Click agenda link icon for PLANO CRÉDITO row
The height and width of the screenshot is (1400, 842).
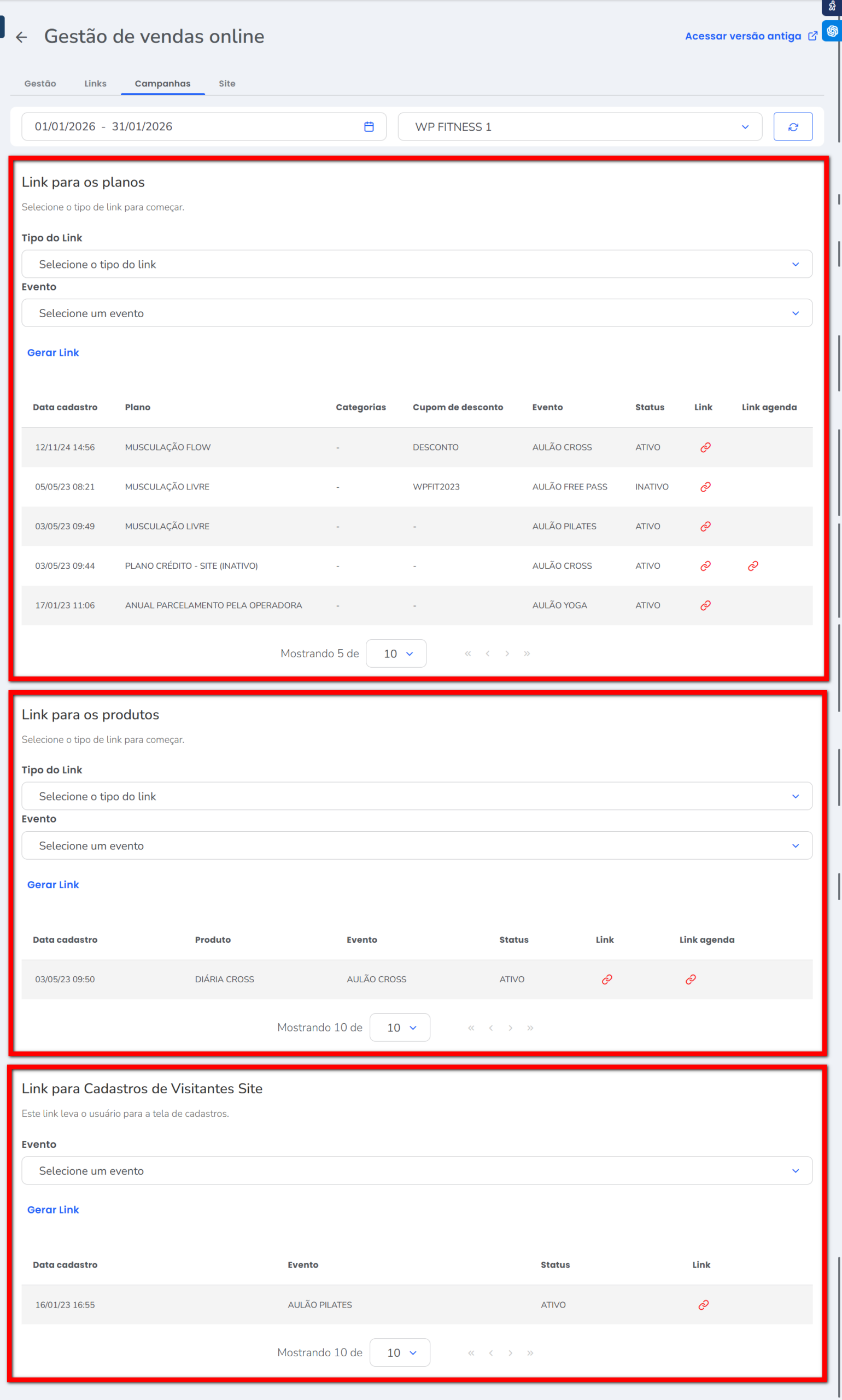(x=752, y=566)
